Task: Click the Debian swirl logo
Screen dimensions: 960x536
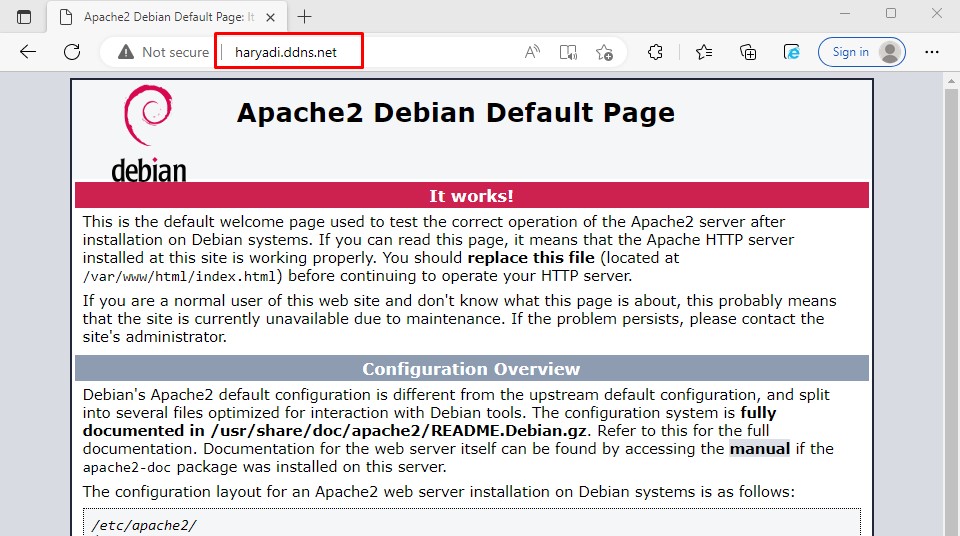Action: click(148, 120)
